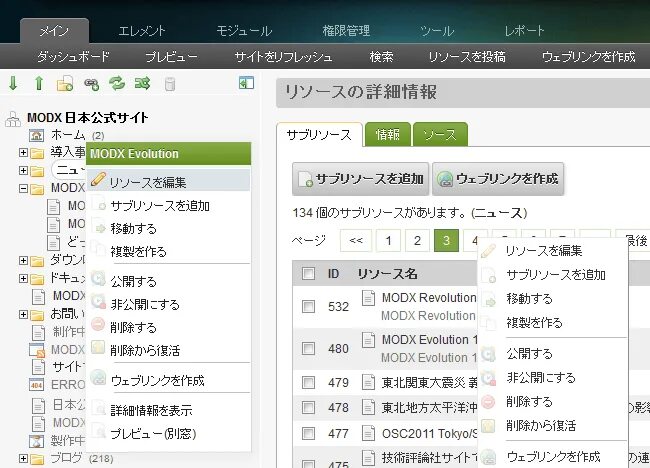This screenshot has height=468, width=650.
Task: Click the document icon of row 480
Action: click(x=369, y=340)
